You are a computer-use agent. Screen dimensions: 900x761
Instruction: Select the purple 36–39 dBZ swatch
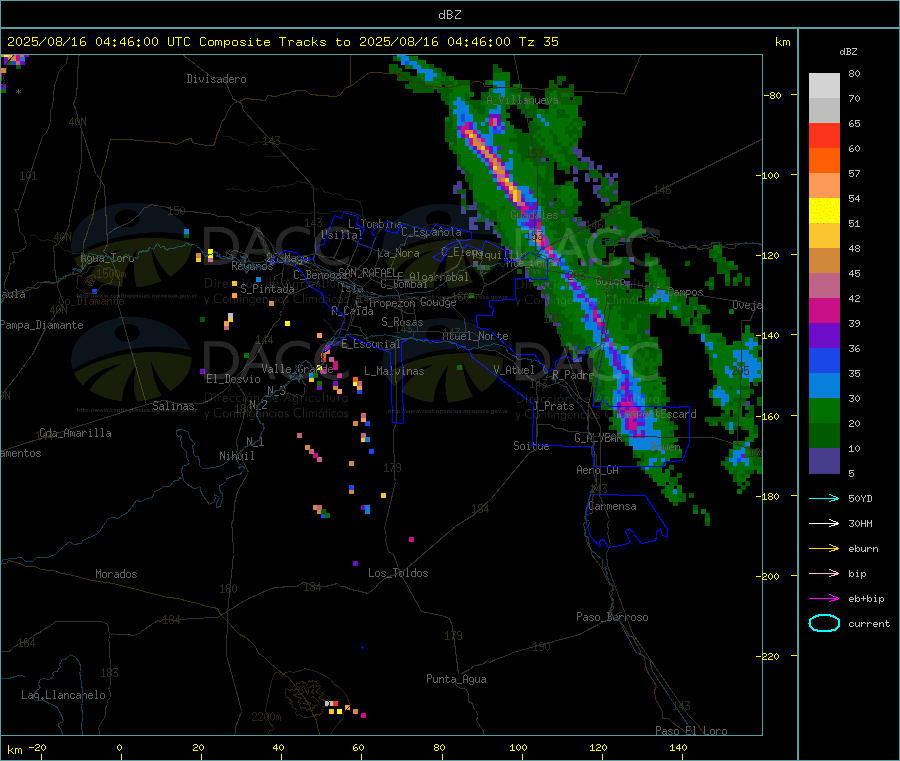click(824, 336)
